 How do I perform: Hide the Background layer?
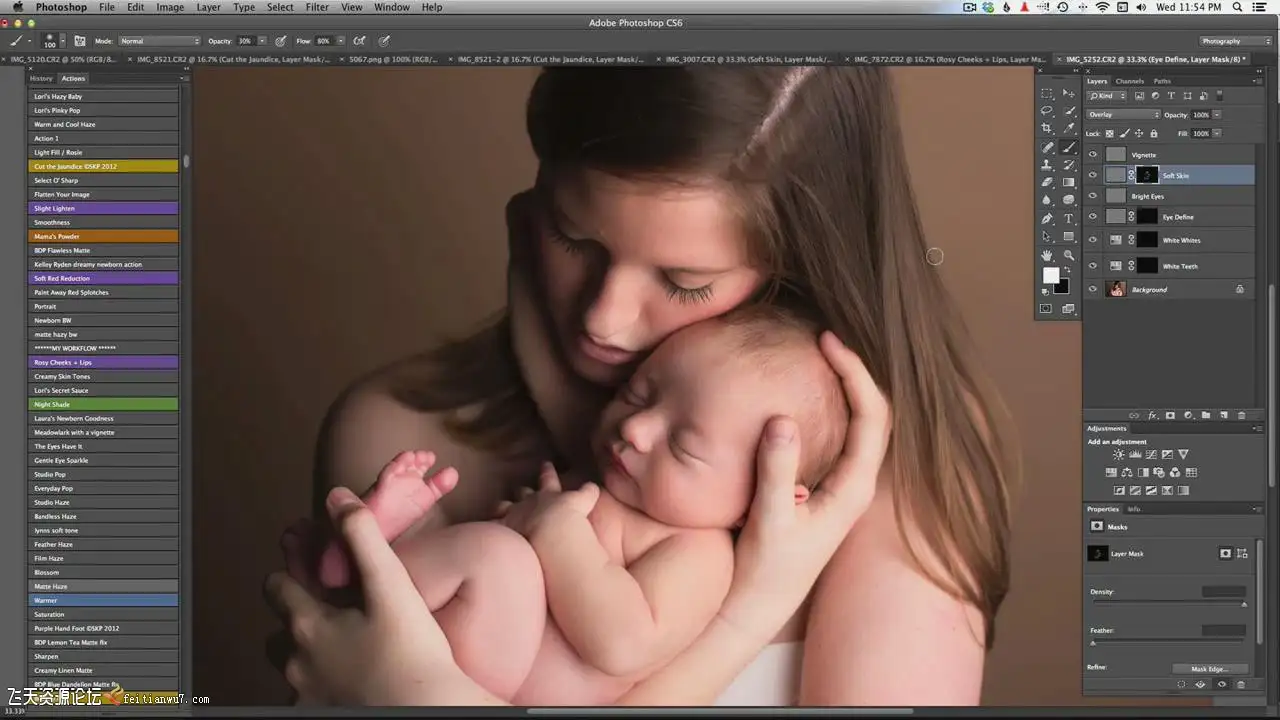click(x=1093, y=289)
